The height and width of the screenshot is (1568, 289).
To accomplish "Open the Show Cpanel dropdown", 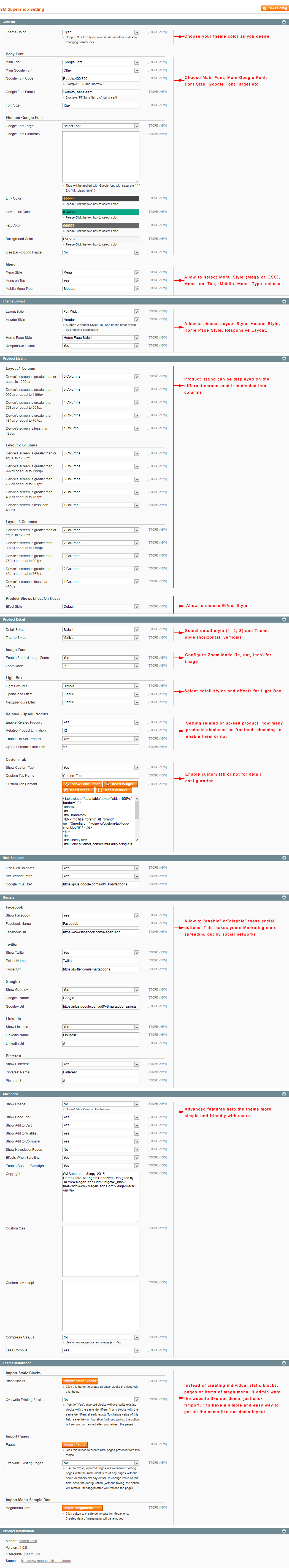I will 101,1104.
